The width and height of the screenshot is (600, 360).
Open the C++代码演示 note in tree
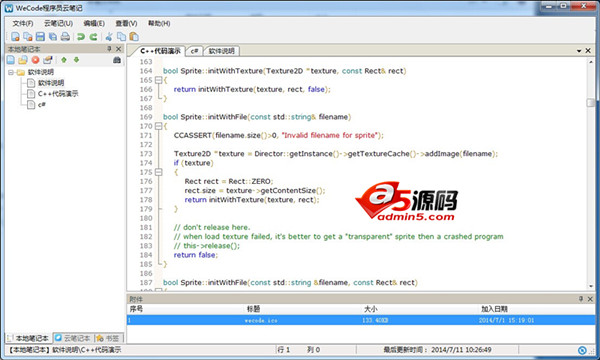58,94
